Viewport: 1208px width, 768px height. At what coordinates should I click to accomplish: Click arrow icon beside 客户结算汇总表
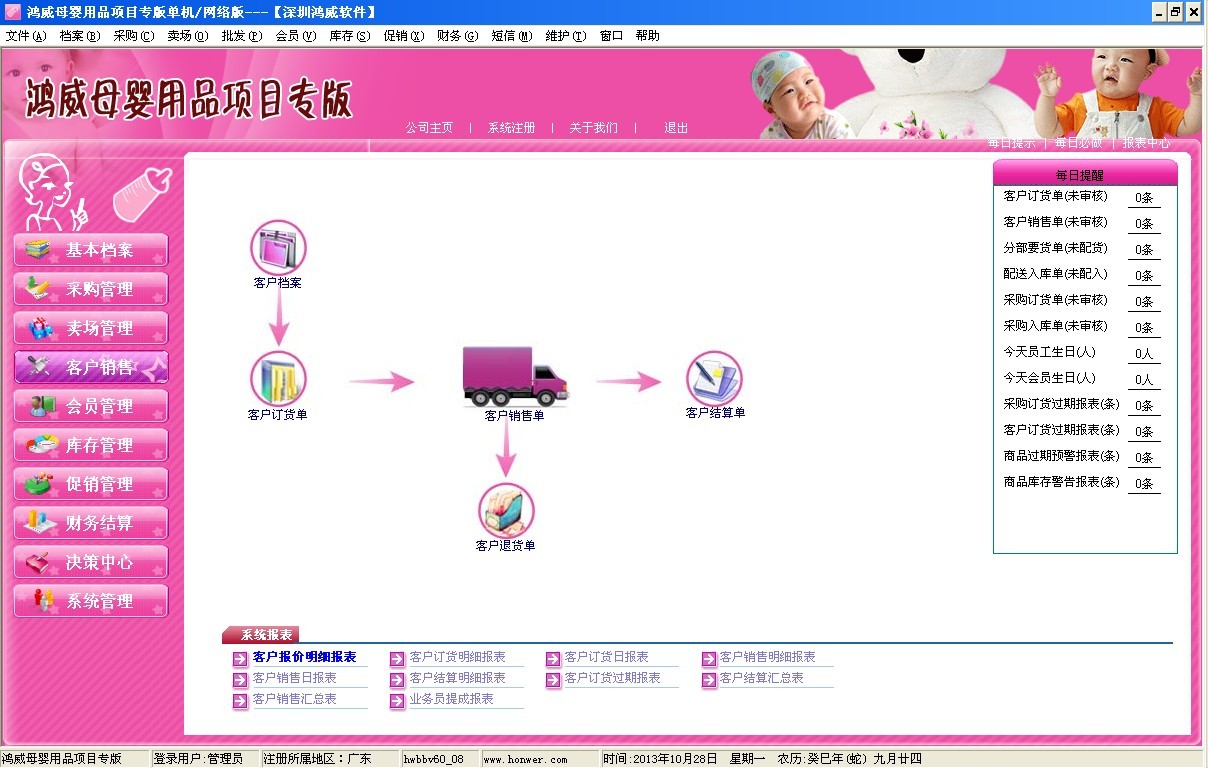(x=709, y=680)
